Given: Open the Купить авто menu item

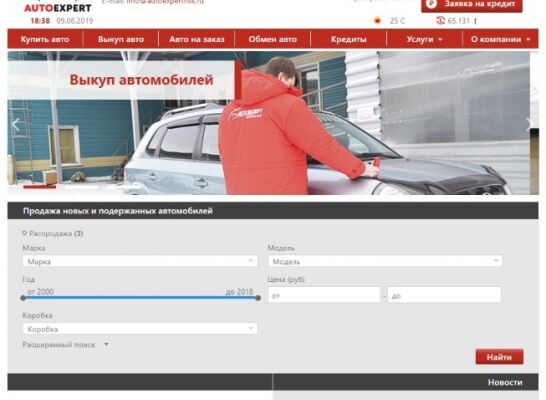Looking at the screenshot, I should 45,39.
